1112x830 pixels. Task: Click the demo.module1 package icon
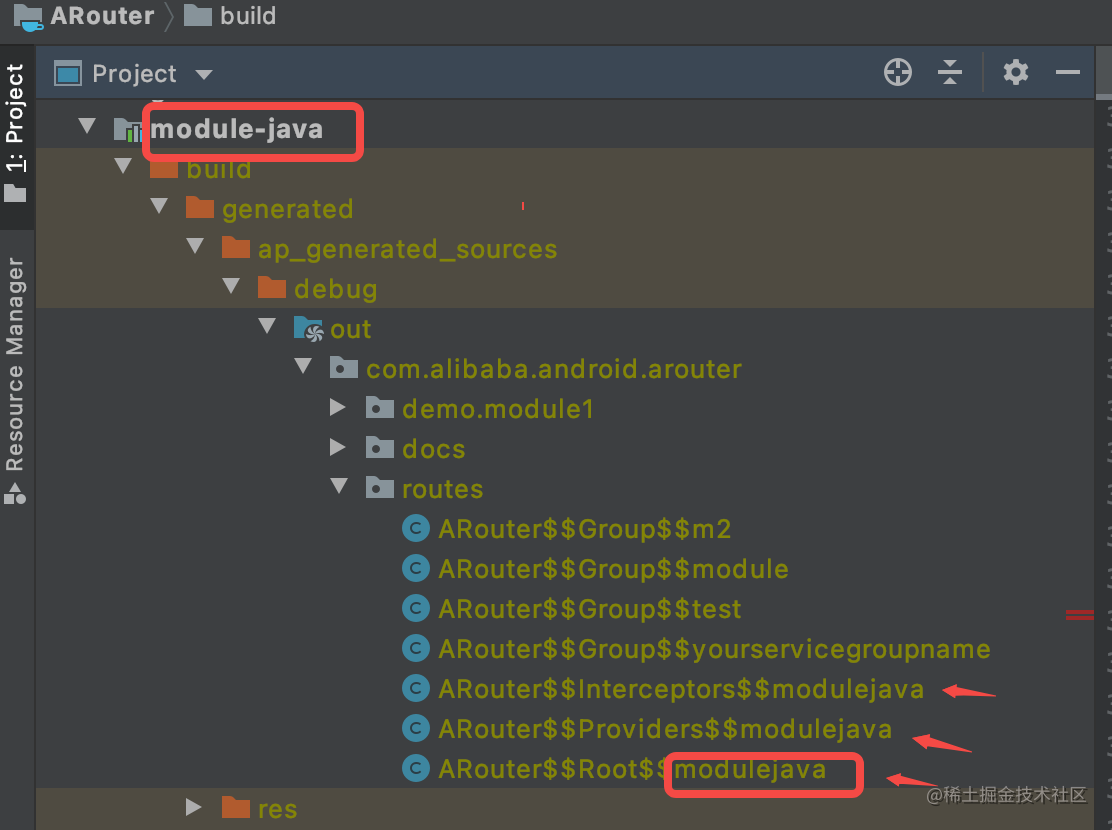380,408
